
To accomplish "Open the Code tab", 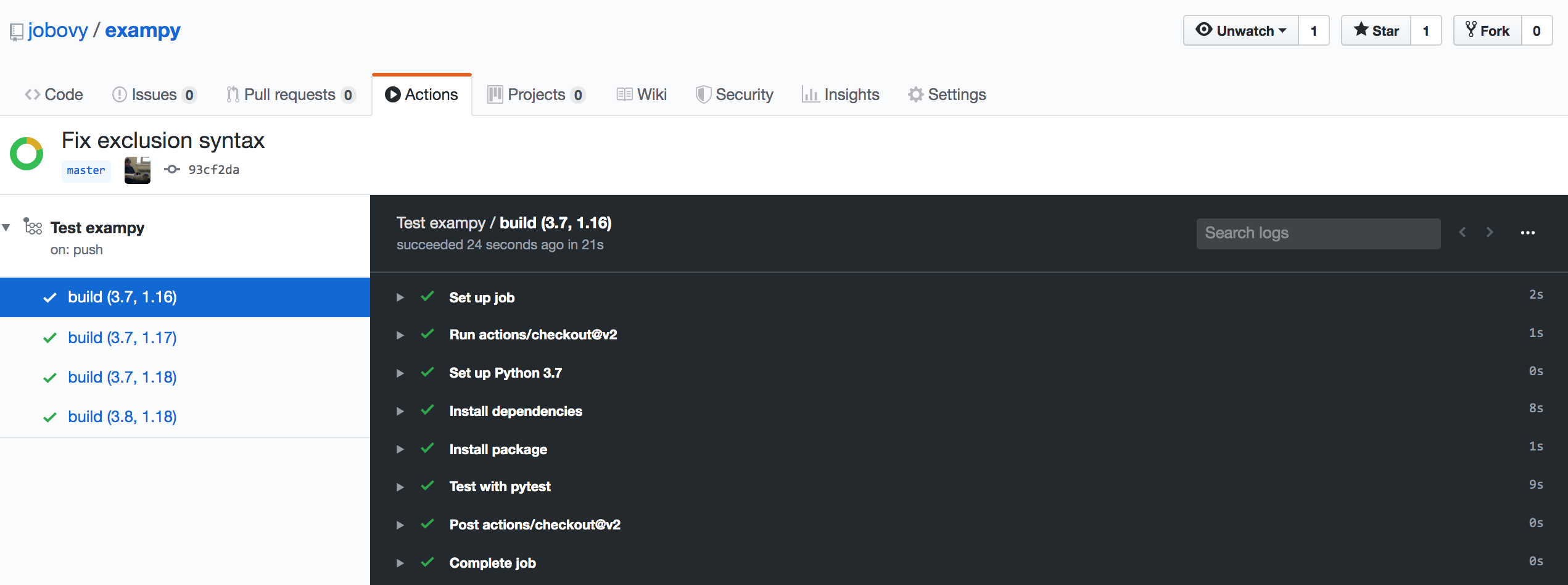I will pos(54,94).
